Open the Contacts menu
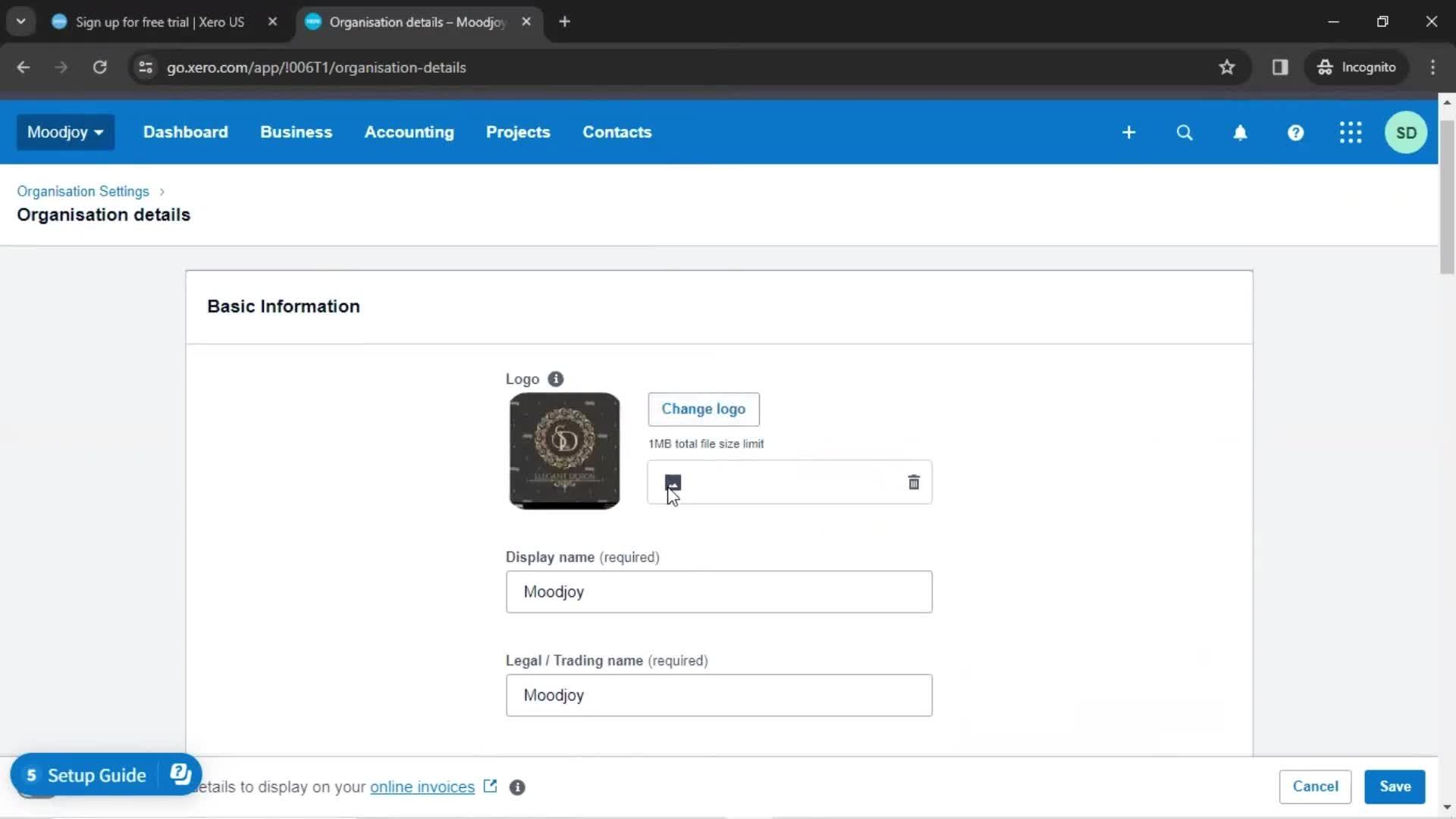Viewport: 1456px width, 819px height. [617, 132]
